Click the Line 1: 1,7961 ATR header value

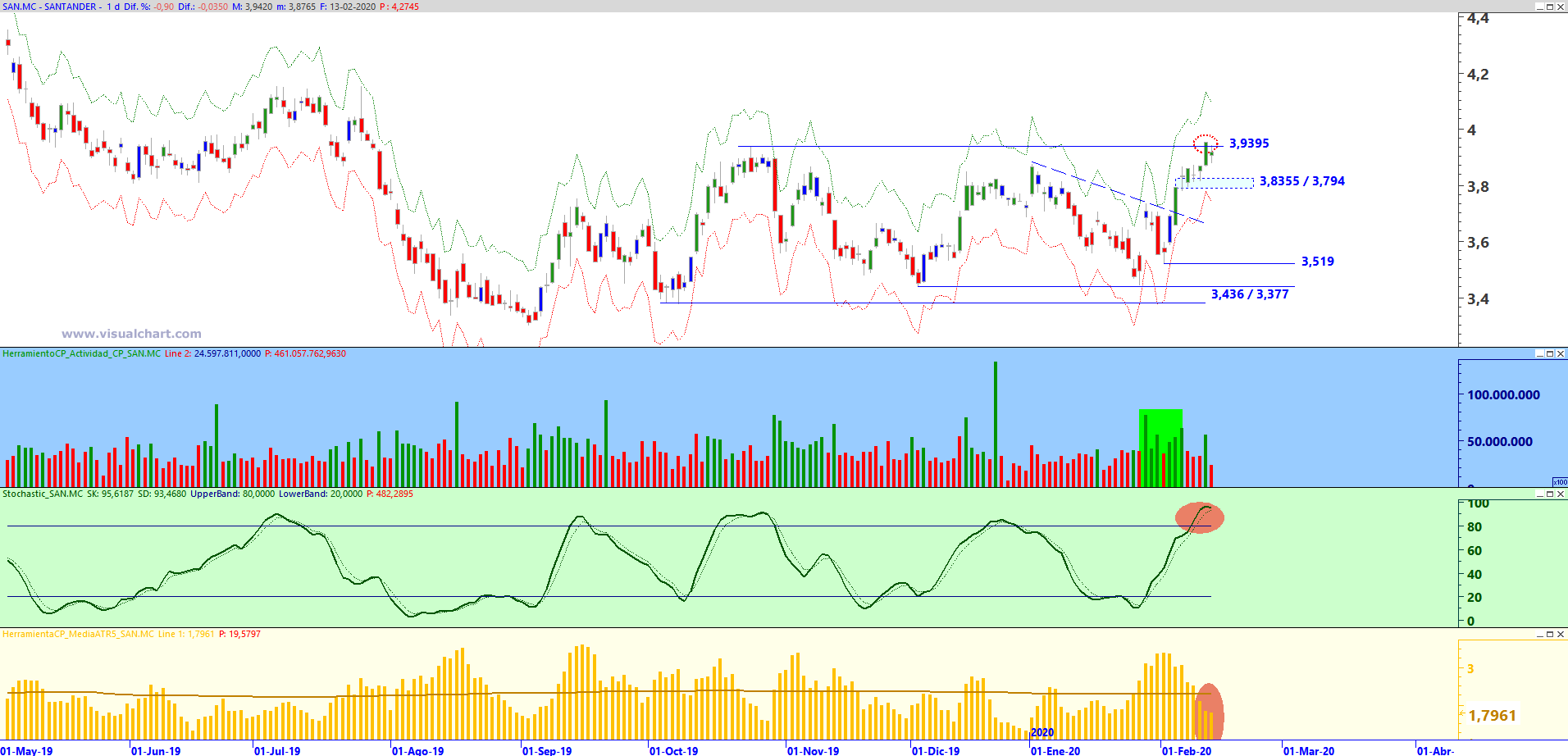click(187, 634)
